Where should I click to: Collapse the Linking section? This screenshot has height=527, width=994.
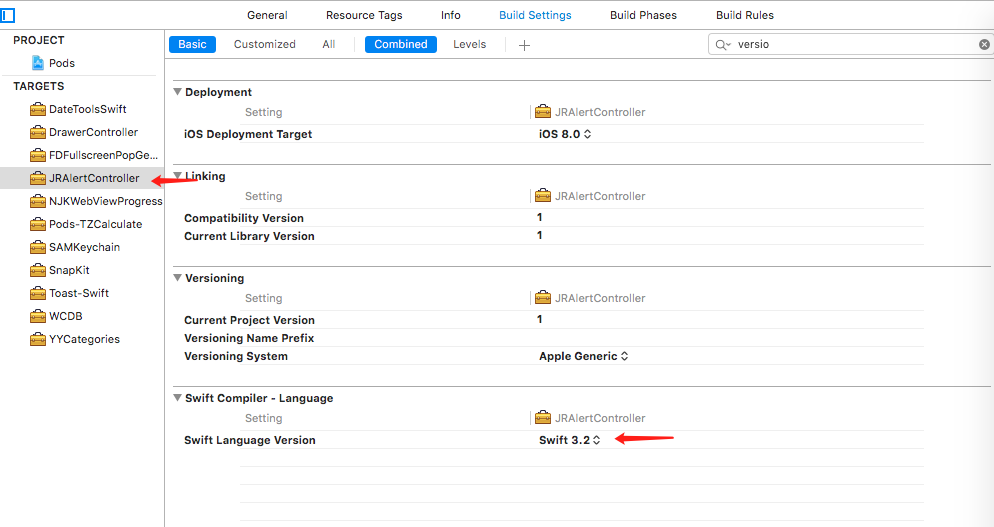pos(178,176)
